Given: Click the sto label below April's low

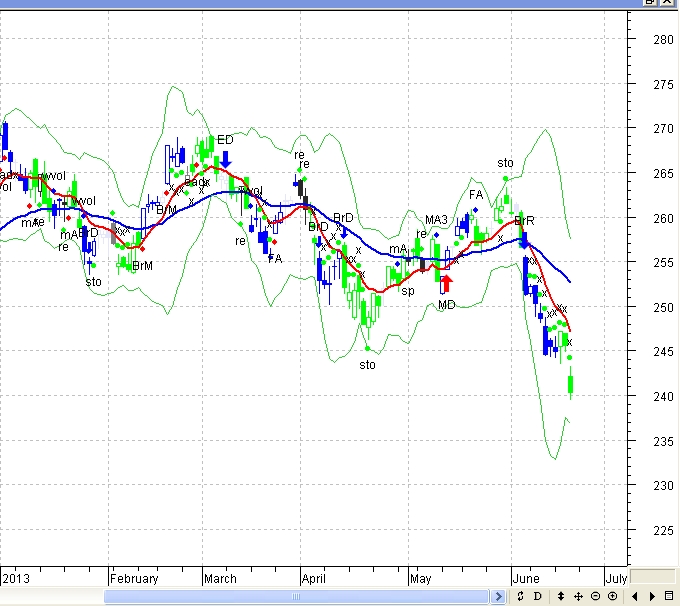Looking at the screenshot, I should [x=367, y=365].
